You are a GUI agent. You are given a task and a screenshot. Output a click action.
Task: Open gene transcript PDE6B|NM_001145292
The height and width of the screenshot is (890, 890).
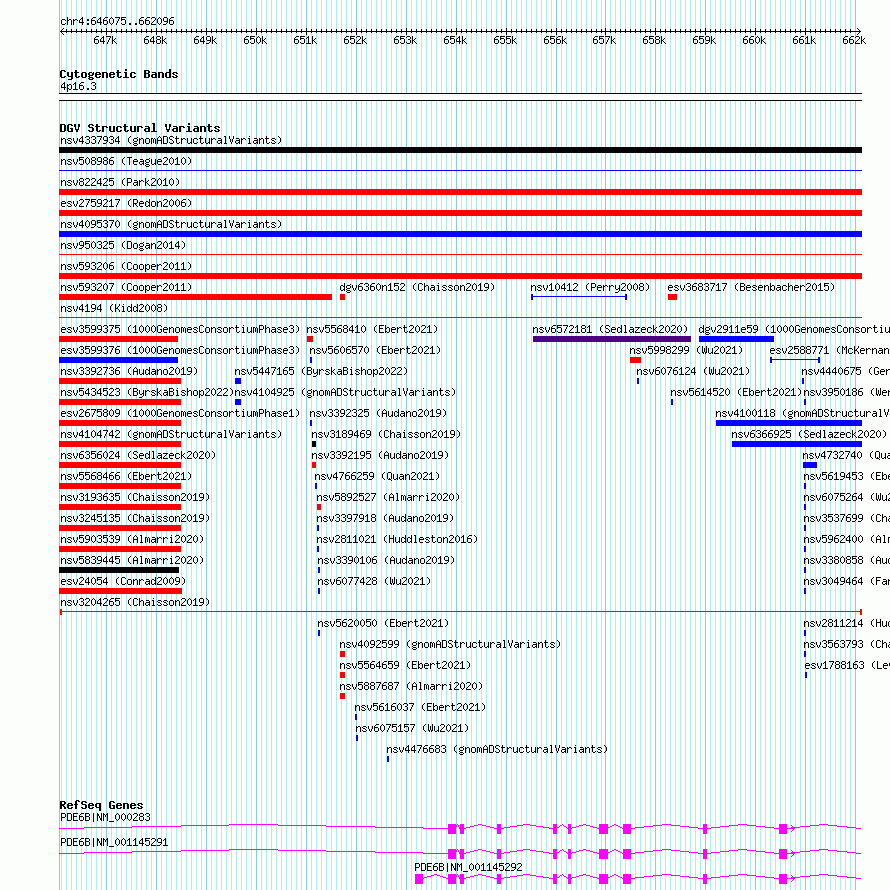point(468,867)
